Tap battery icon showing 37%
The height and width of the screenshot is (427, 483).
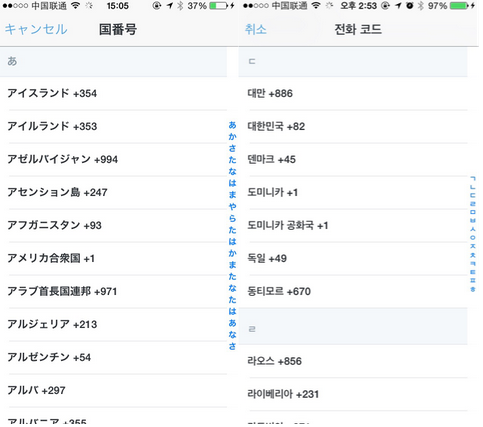[x=219, y=6]
